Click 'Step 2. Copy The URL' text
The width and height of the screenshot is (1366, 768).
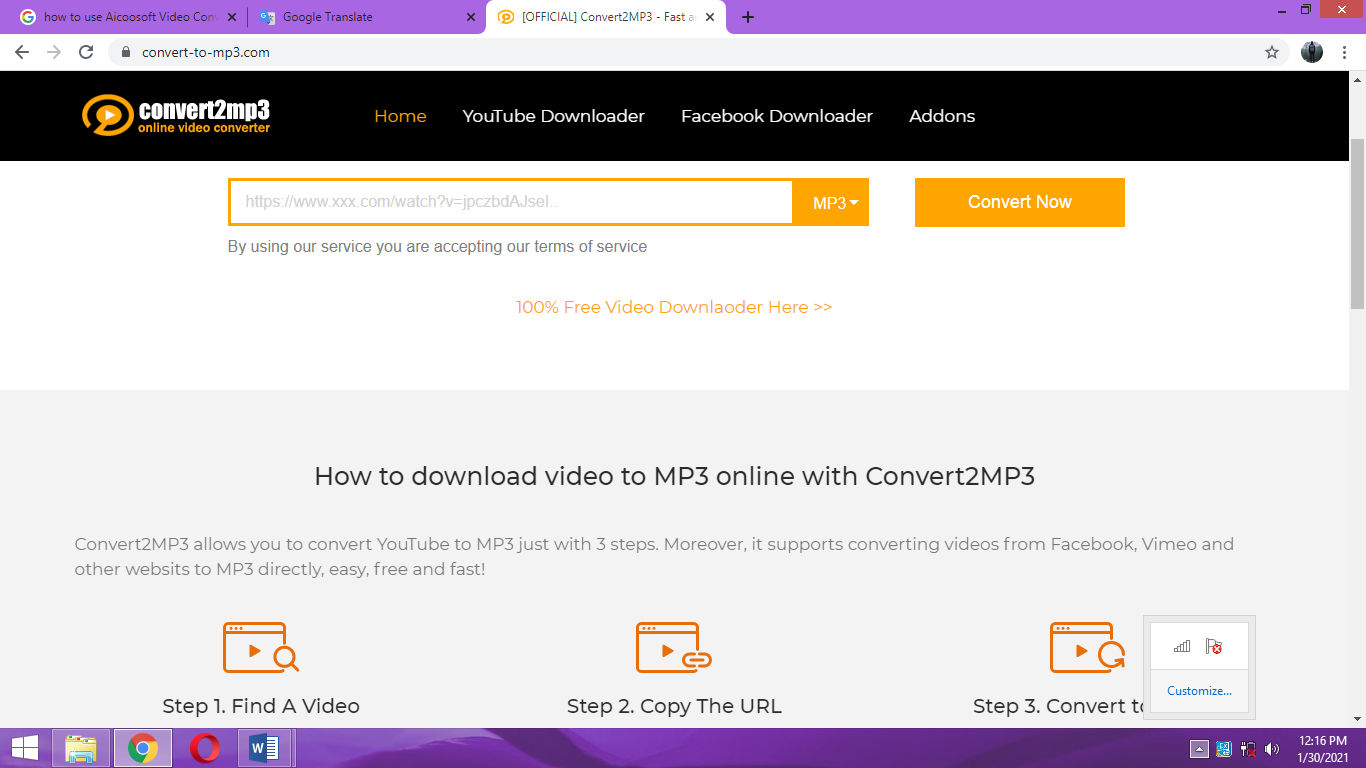click(674, 706)
